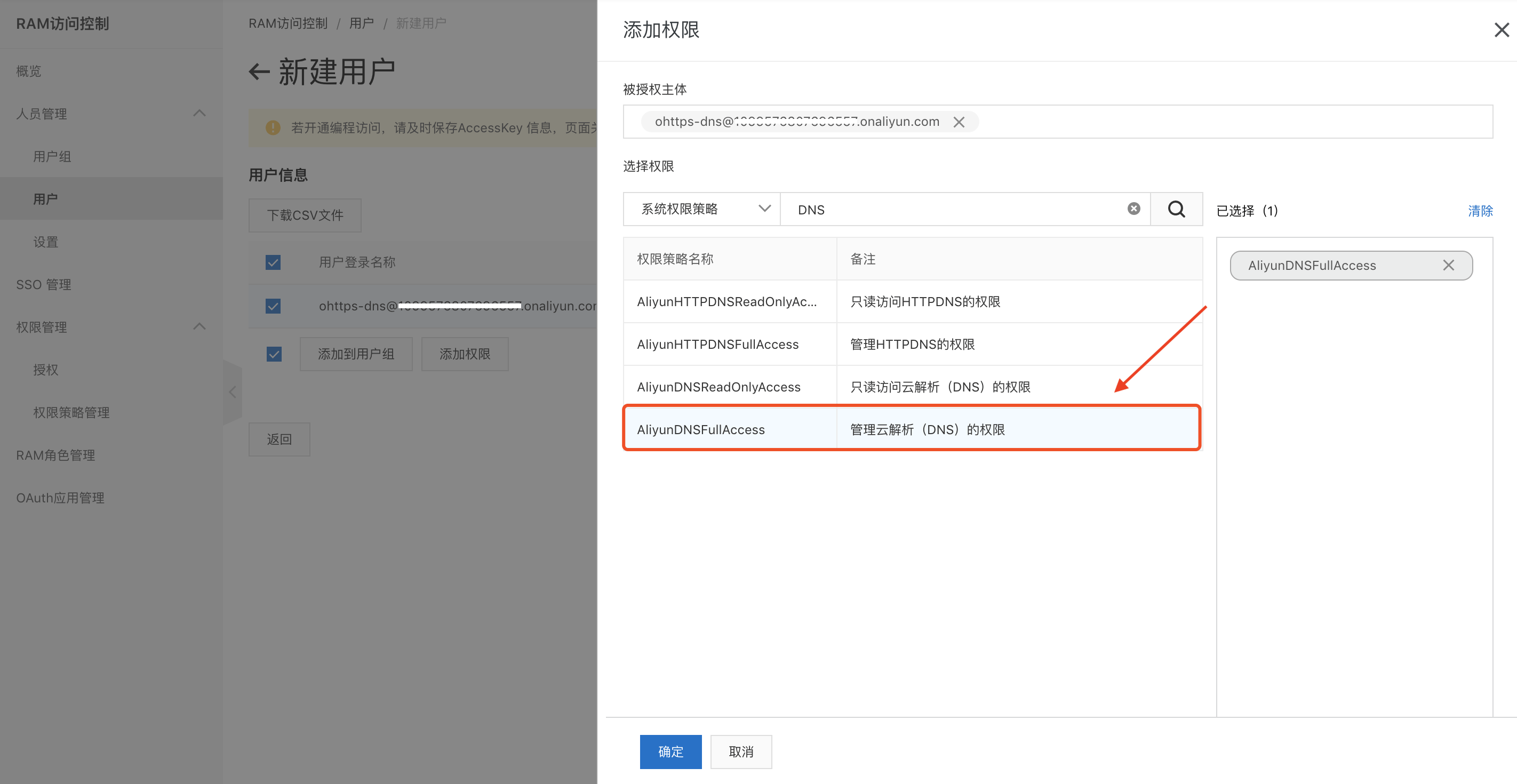Remove the ohttps-dns principal tag
Viewport: 1517px width, 784px height.
click(959, 122)
